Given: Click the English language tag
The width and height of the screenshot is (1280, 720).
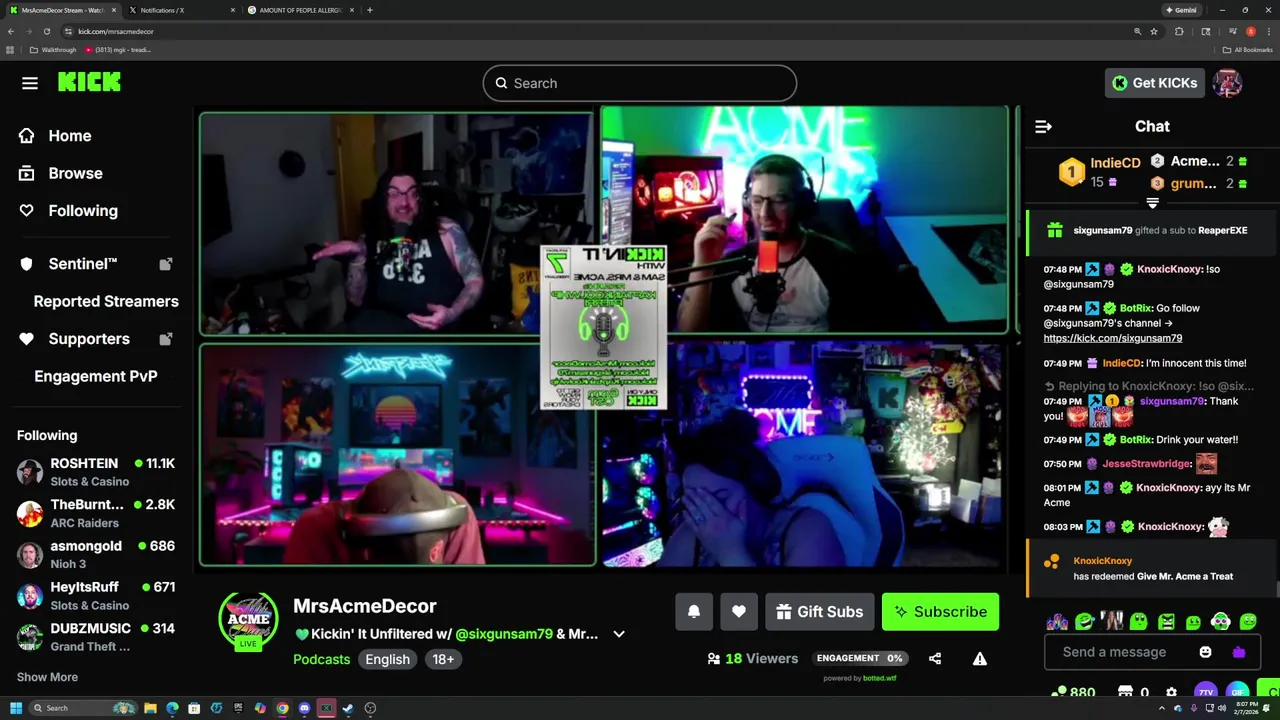Looking at the screenshot, I should click(x=387, y=659).
